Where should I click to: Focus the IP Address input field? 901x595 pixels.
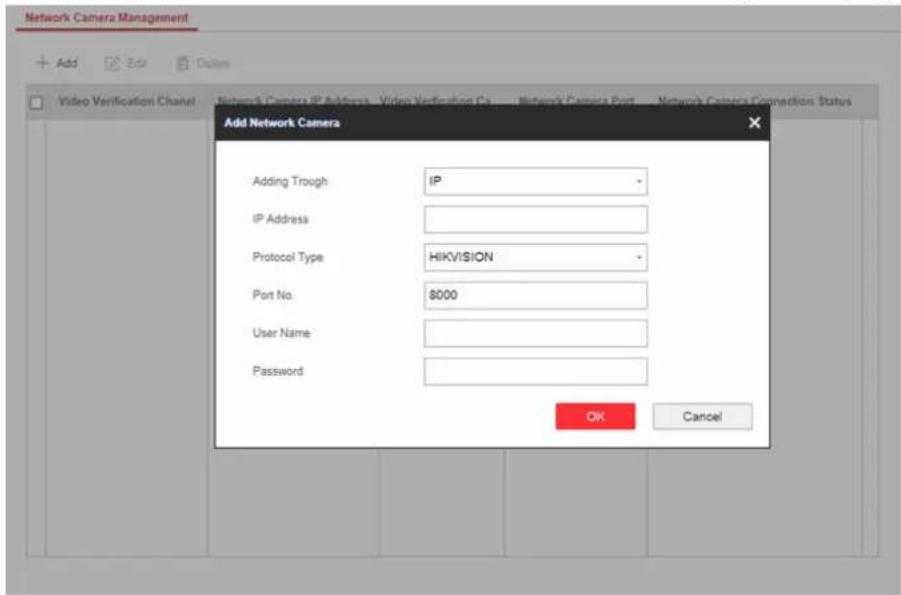point(536,219)
